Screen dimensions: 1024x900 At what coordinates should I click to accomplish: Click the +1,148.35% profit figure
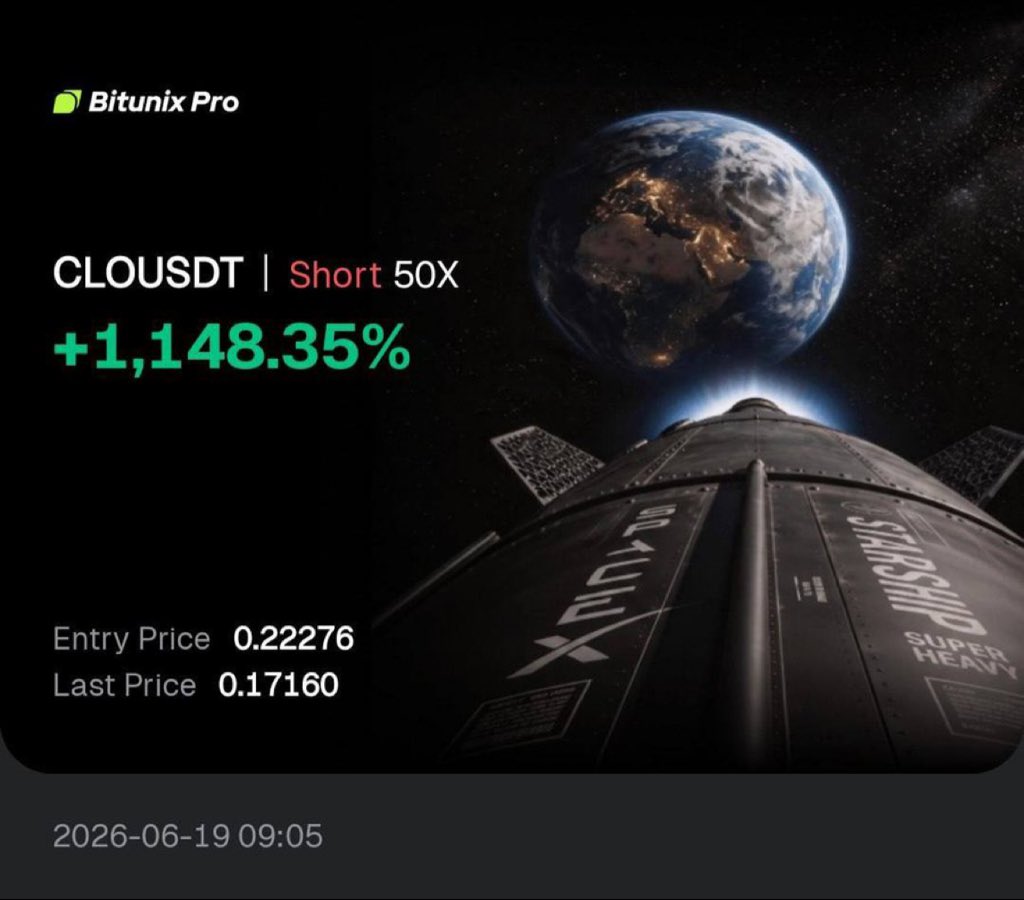tap(232, 347)
